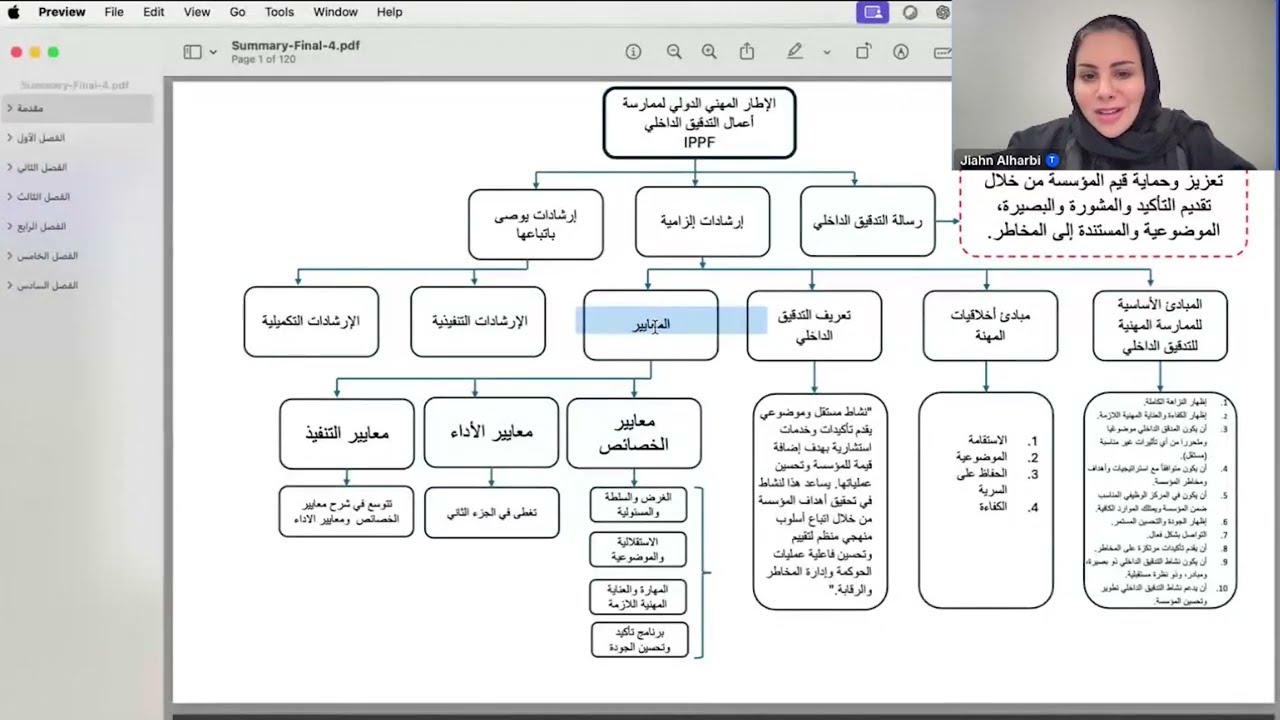The image size is (1280, 720).
Task: Click the معايير الأداء box
Action: point(491,432)
